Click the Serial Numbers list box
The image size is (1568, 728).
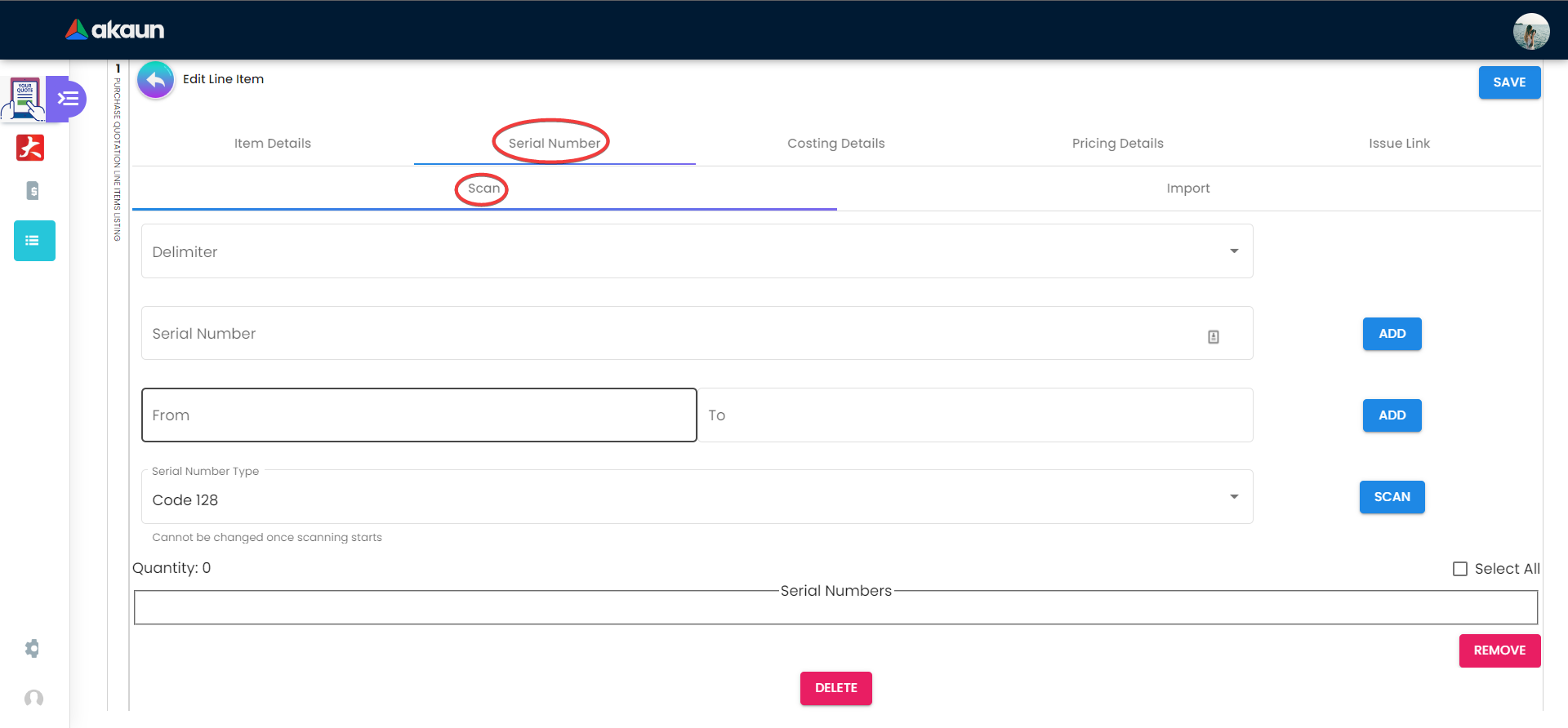[x=835, y=607]
